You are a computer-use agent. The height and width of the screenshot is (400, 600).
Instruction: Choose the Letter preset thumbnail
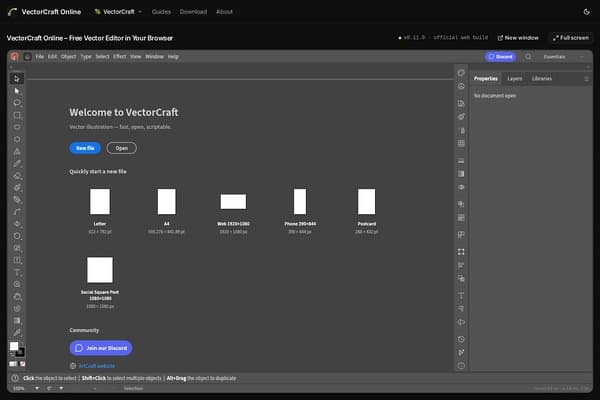coord(100,201)
